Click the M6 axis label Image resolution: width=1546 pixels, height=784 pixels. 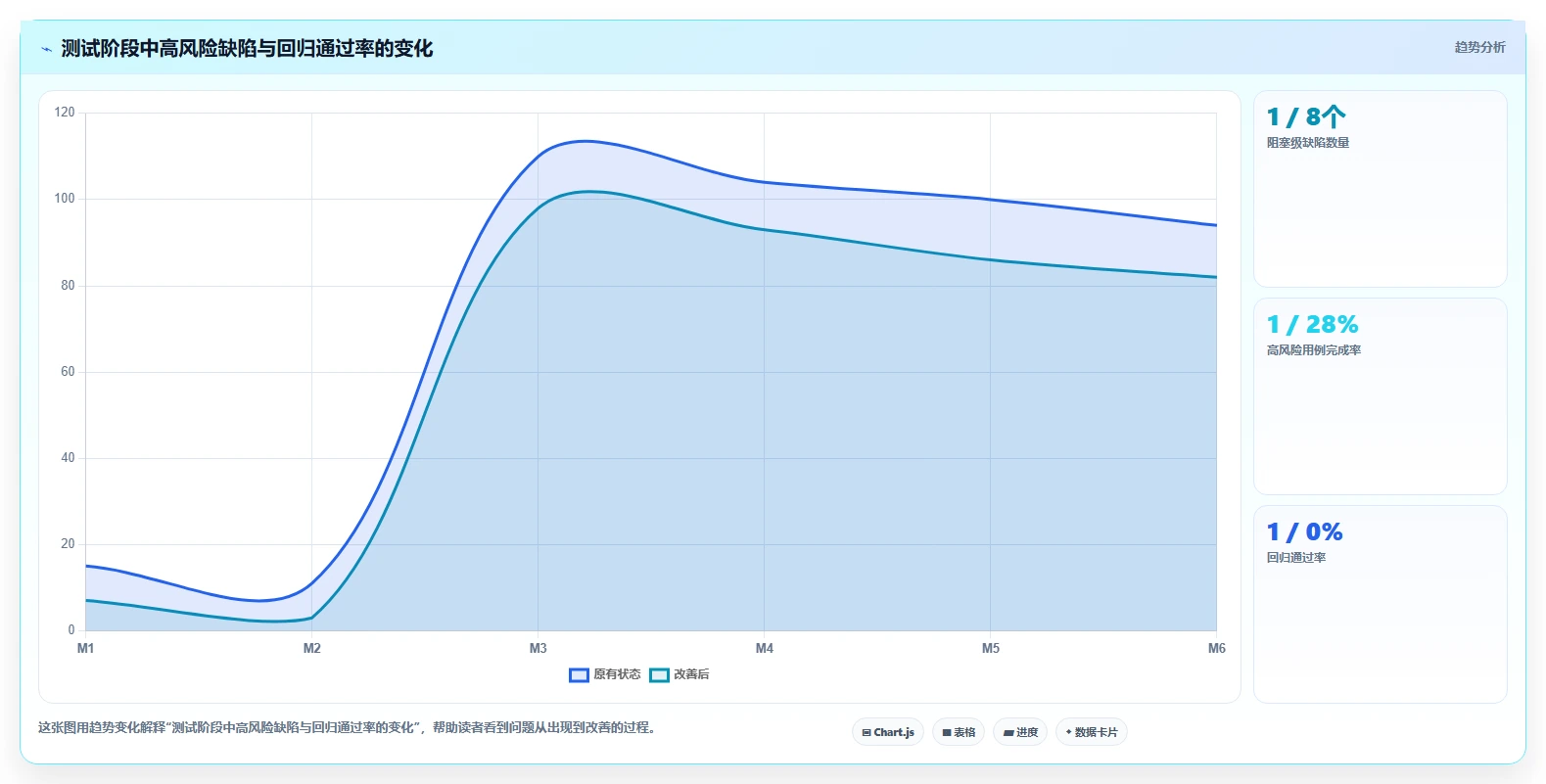(x=1216, y=648)
